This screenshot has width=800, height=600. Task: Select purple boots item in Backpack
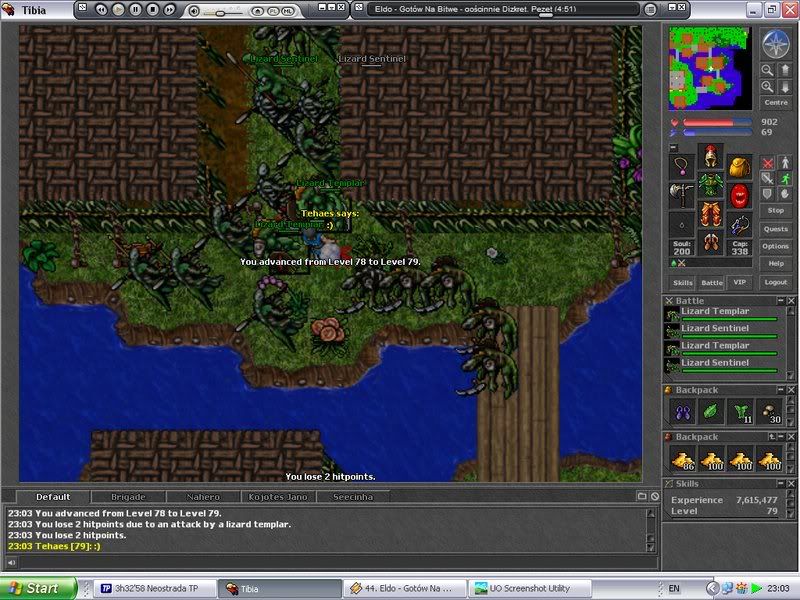(x=683, y=412)
